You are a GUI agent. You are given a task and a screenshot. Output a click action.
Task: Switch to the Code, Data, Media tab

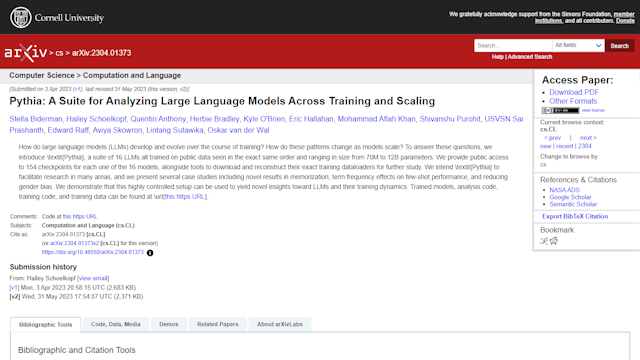tap(116, 324)
